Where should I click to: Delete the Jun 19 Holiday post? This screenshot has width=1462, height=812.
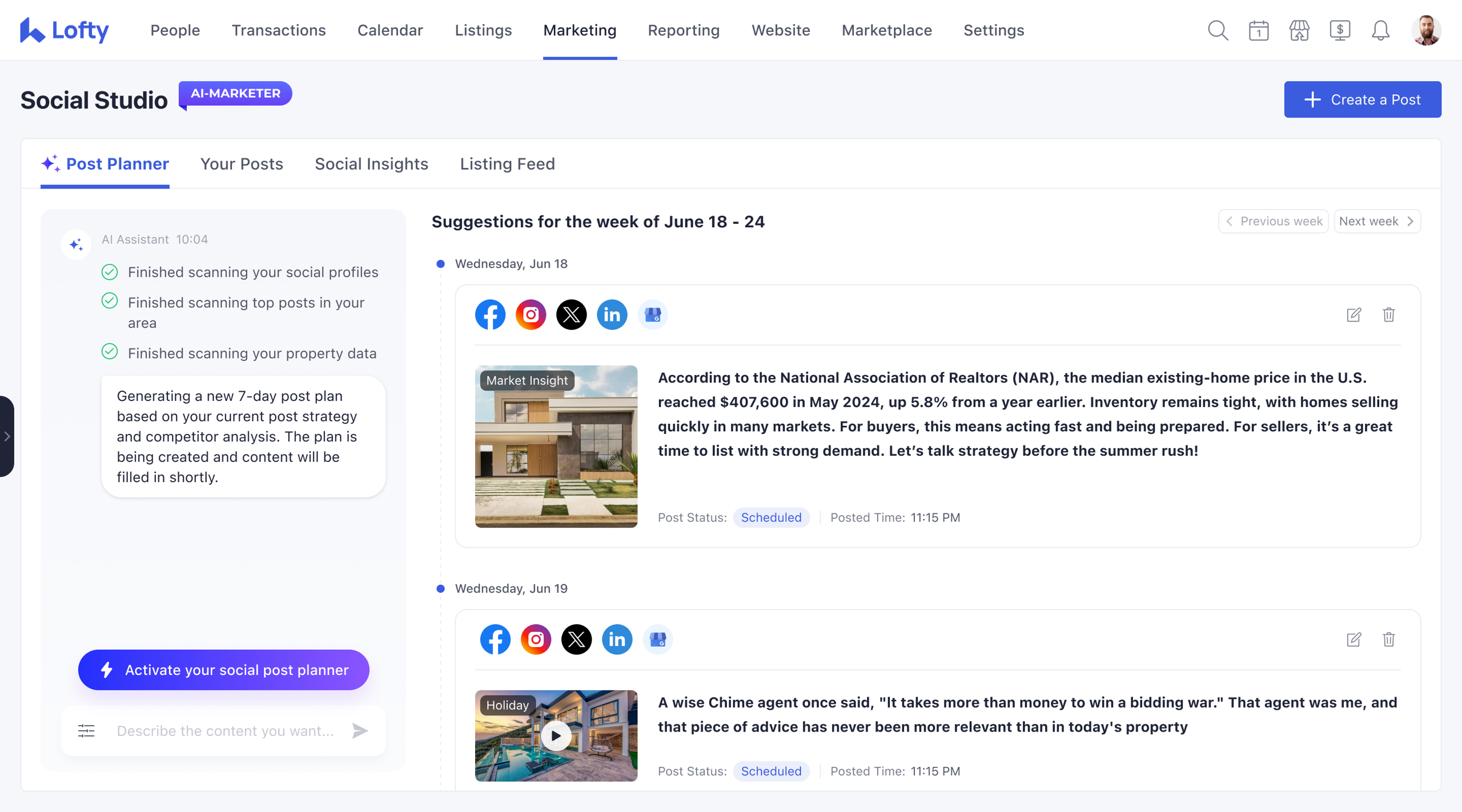pyautogui.click(x=1388, y=639)
